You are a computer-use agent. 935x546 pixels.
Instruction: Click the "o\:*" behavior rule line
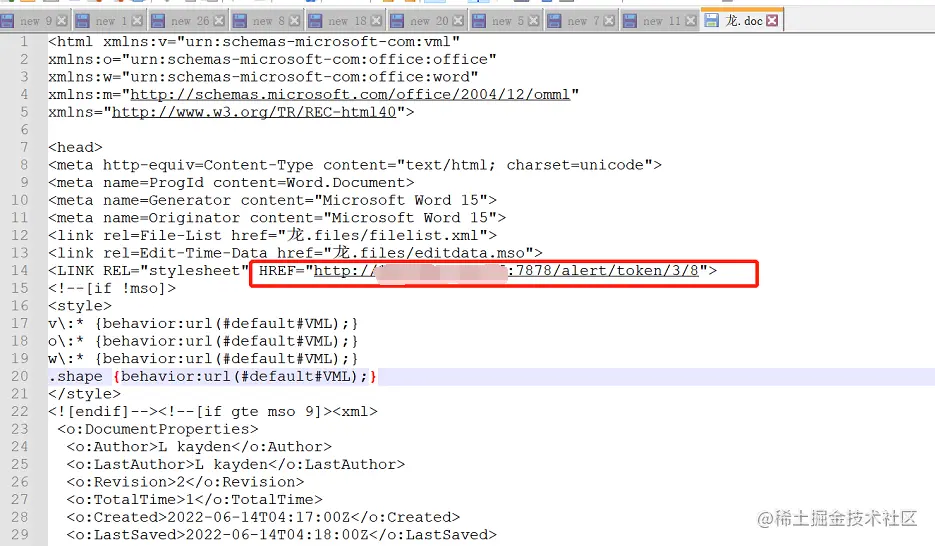[203, 341]
